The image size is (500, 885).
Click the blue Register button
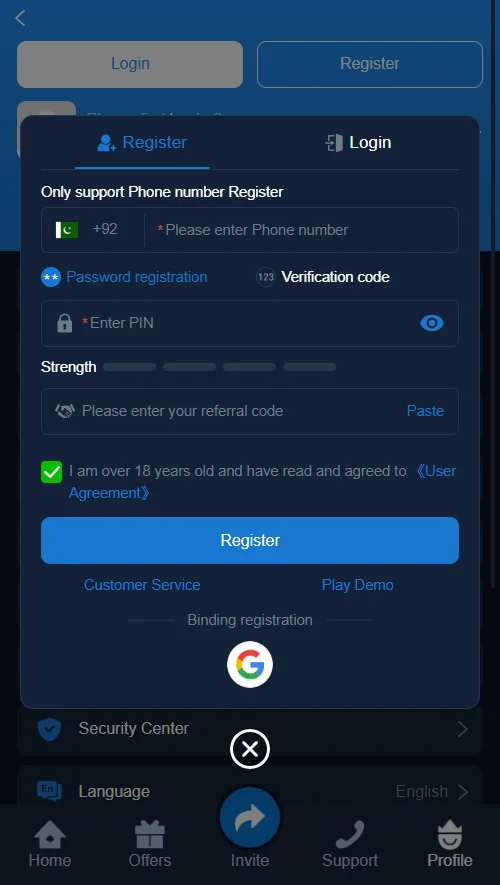[x=249, y=540]
